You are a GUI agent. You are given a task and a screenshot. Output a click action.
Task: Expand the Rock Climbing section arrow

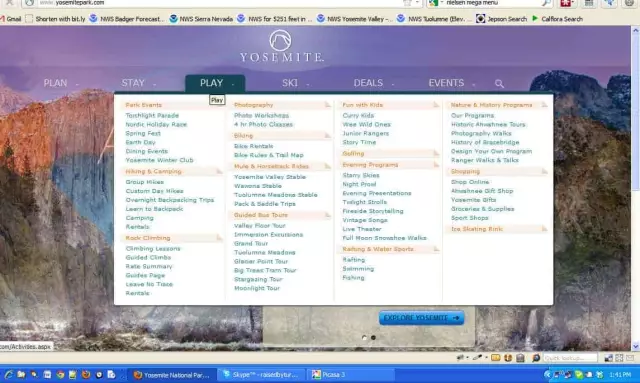pos(220,238)
